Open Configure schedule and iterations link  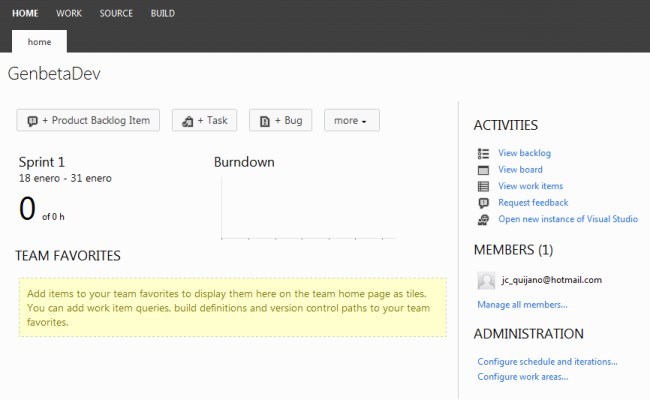(x=547, y=361)
